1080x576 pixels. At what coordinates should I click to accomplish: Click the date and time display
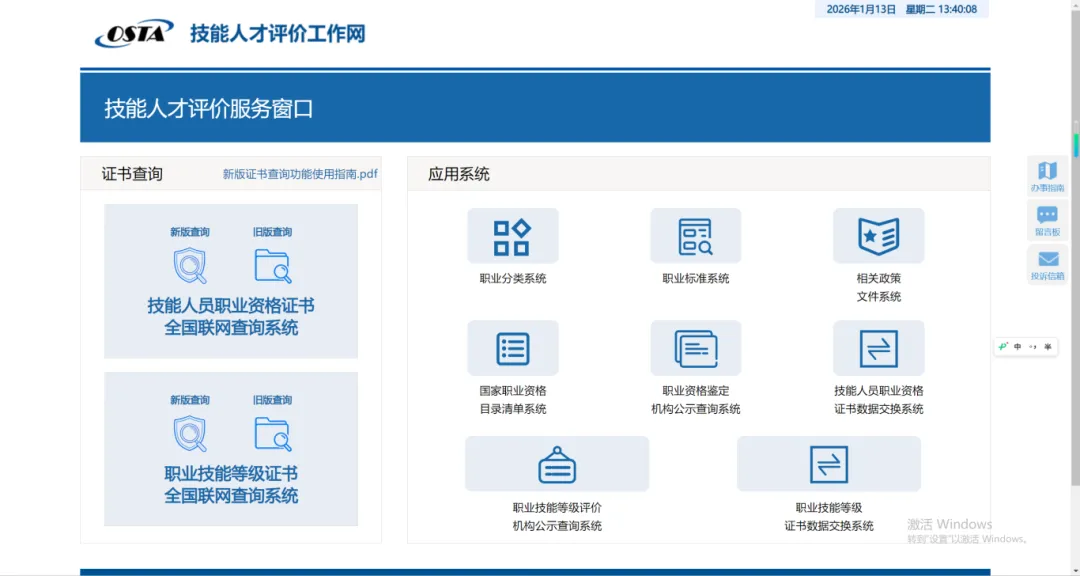902,9
